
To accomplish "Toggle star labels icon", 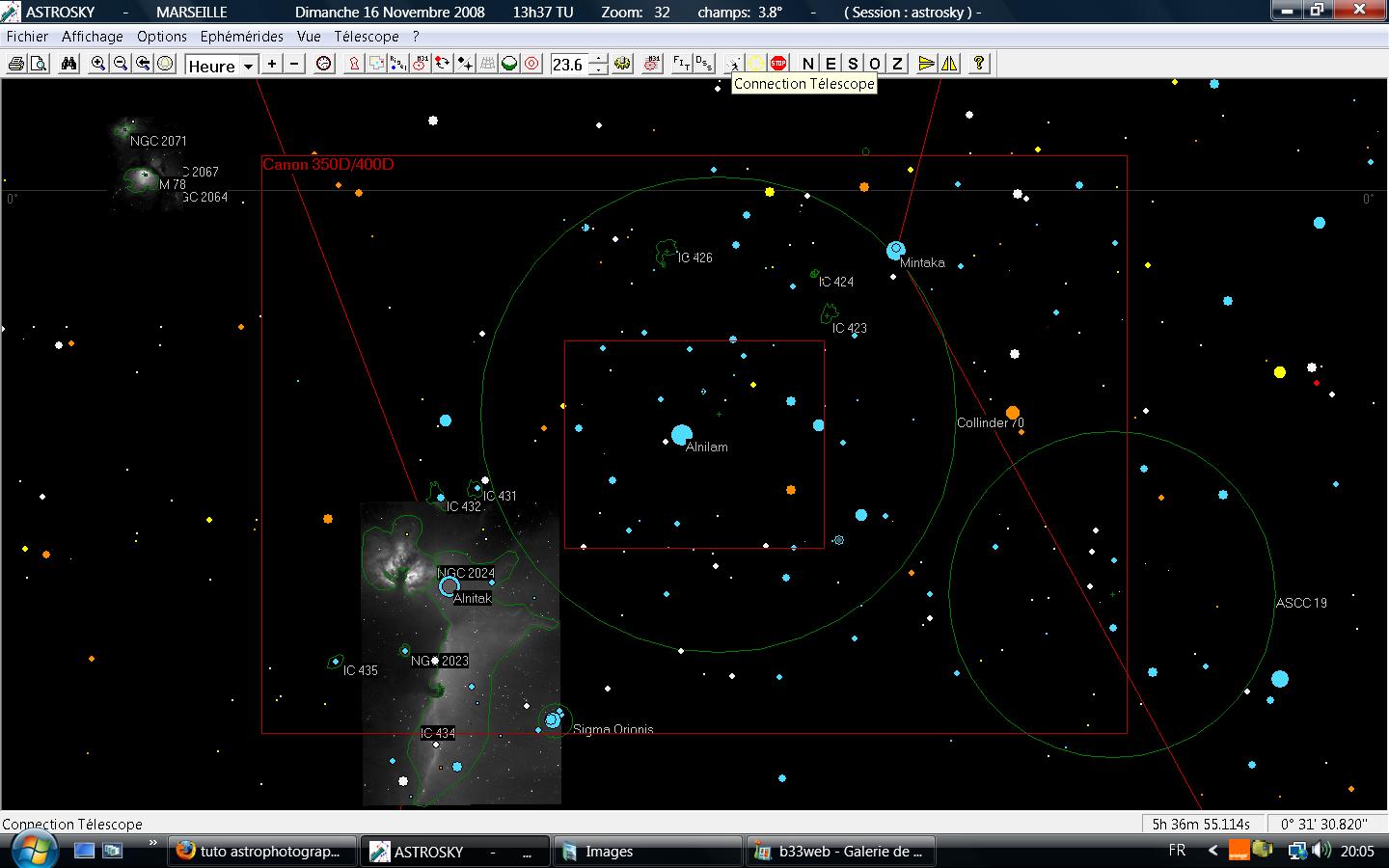I will 398,64.
